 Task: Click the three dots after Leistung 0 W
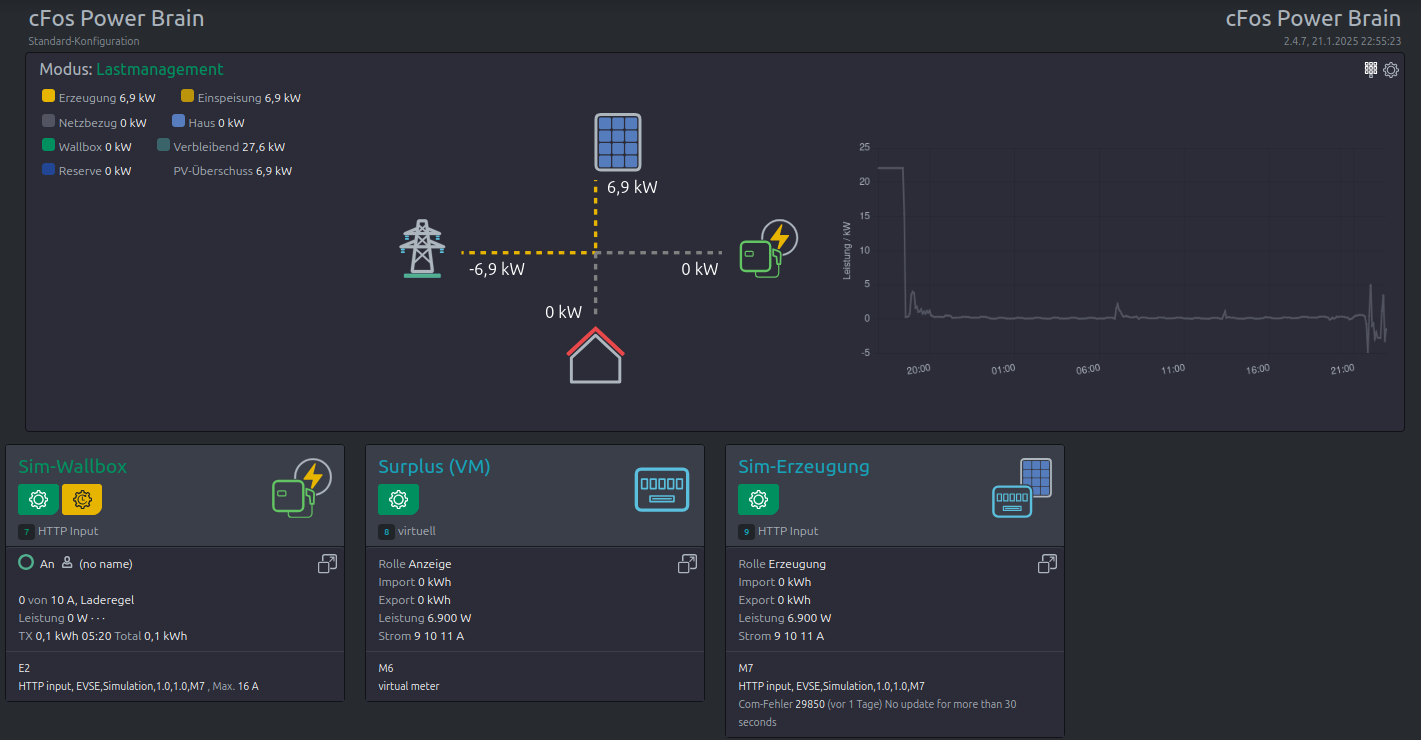coord(98,618)
